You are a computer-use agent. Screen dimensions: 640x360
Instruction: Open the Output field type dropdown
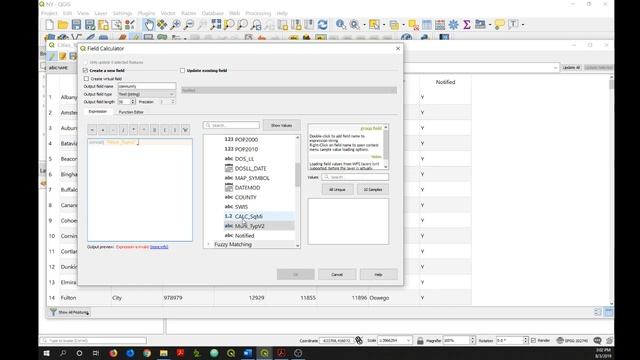[x=147, y=94]
